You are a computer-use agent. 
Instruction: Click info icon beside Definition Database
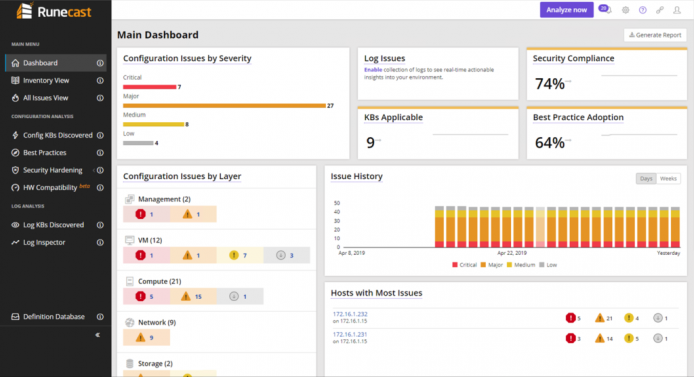coord(100,317)
